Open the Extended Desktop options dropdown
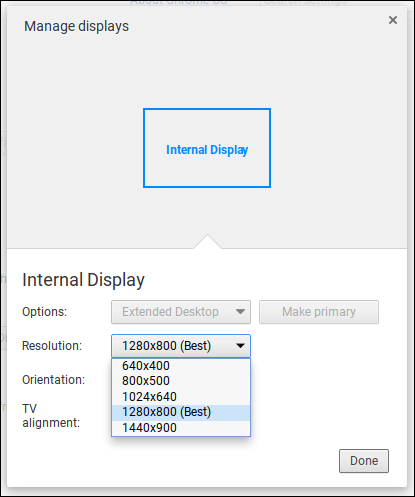The height and width of the screenshot is (497, 415). tap(181, 312)
